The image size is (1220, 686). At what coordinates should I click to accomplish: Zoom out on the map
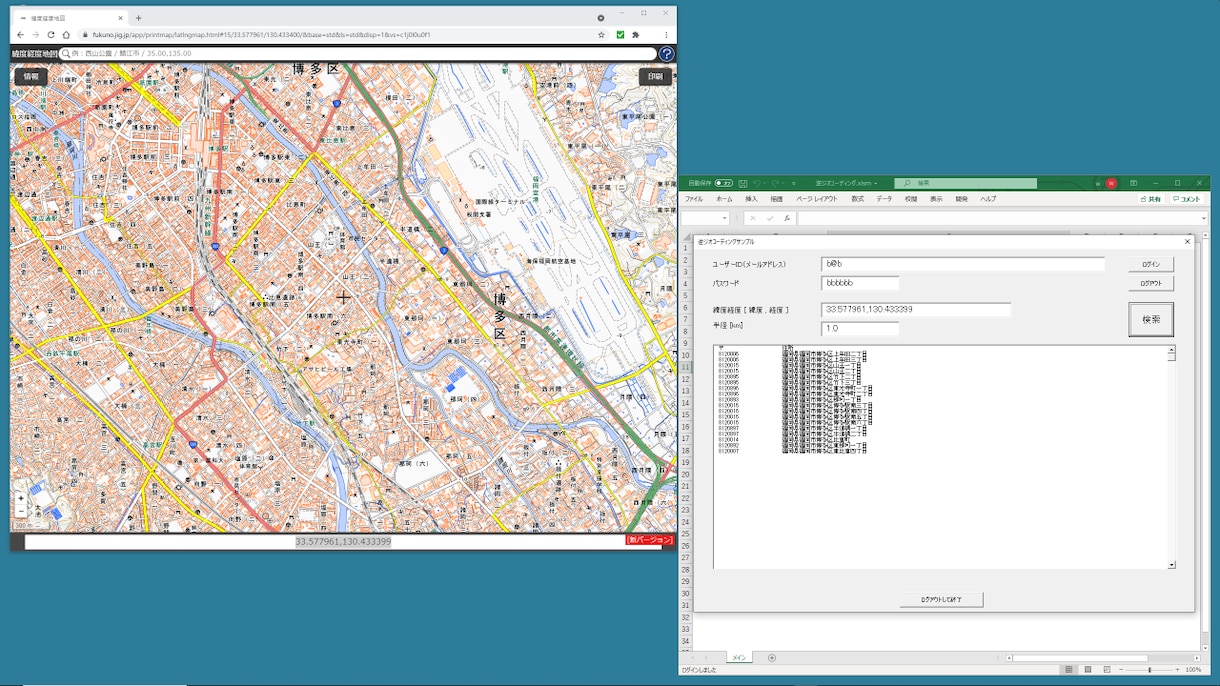[21, 510]
